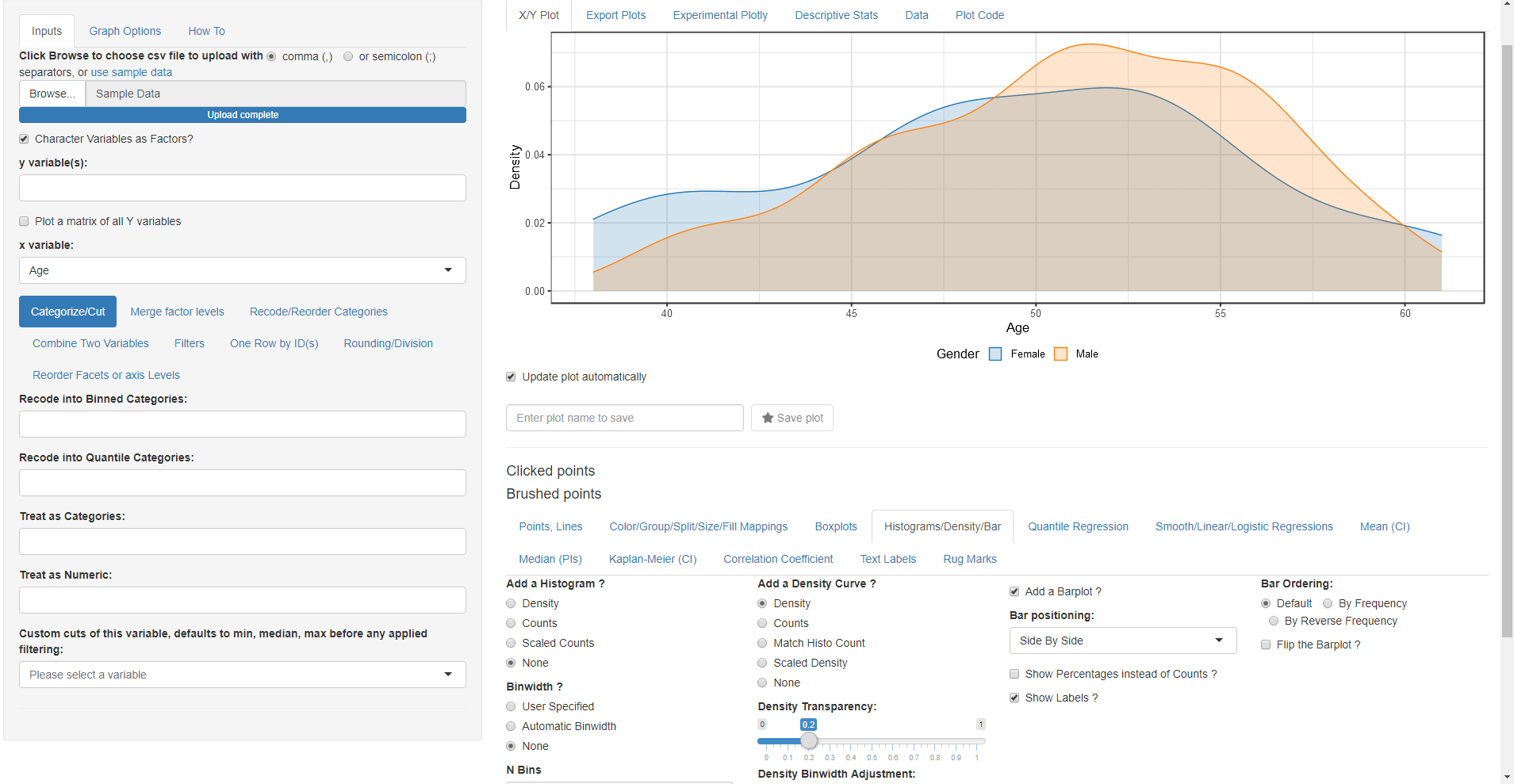Open Kaplan-Meier (CI) tab
The width and height of the screenshot is (1514, 784).
pos(653,559)
